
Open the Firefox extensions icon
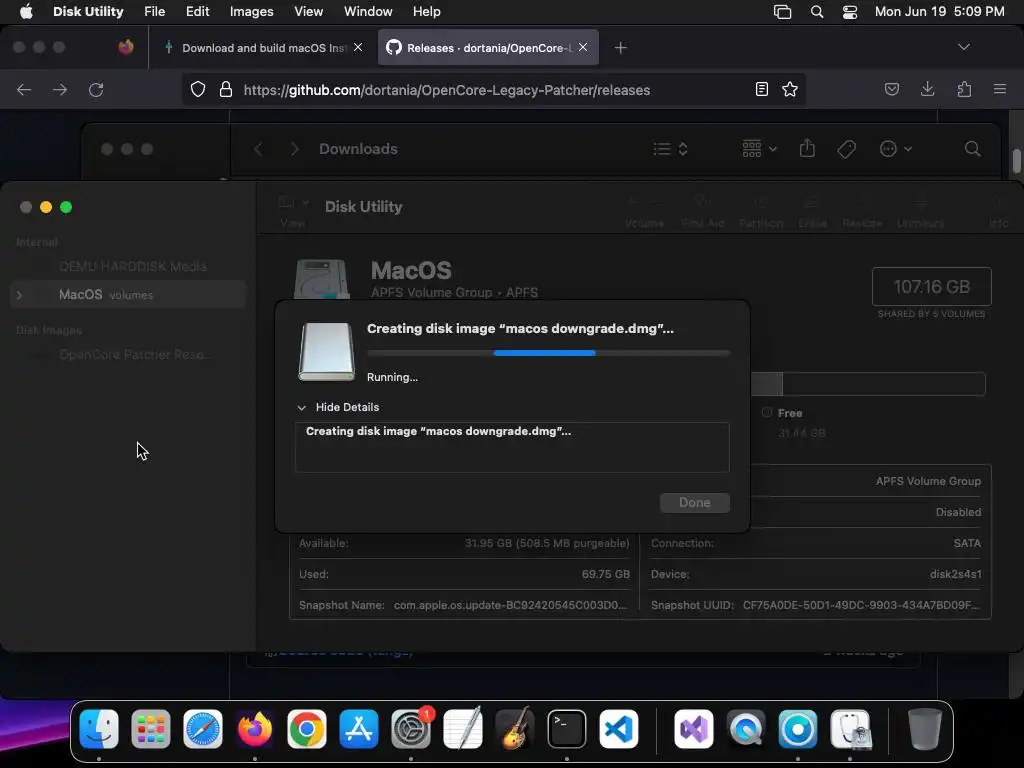[964, 89]
